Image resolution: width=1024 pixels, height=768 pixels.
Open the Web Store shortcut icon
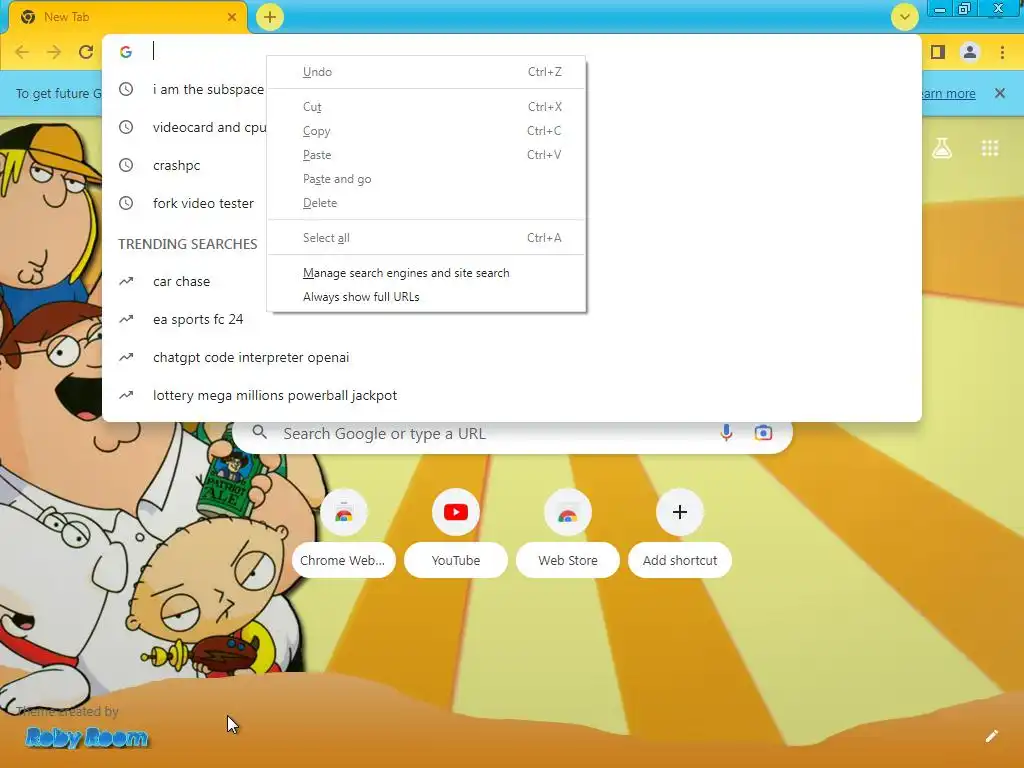pos(568,512)
